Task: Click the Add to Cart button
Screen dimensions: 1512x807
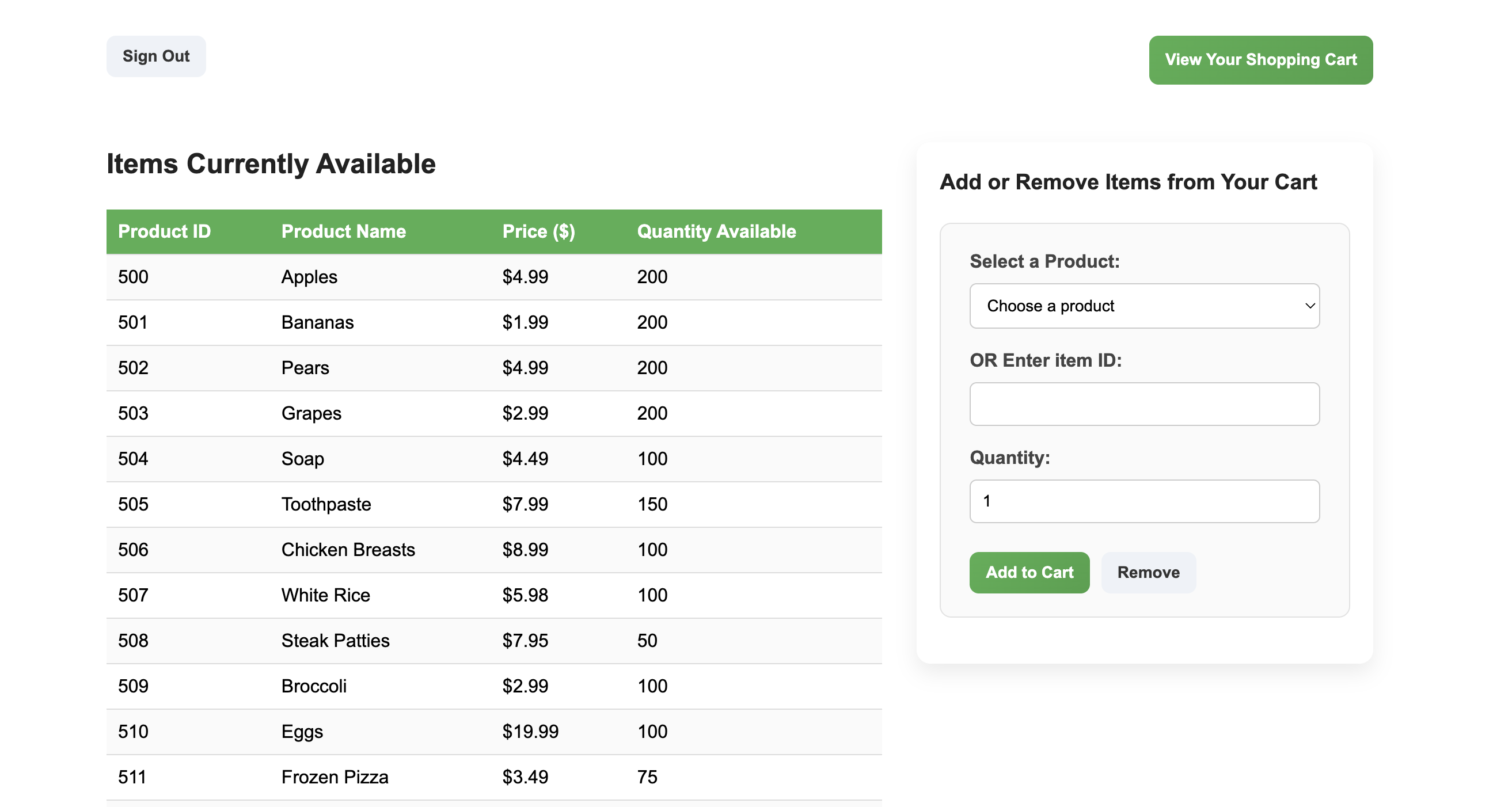Action: (x=1029, y=572)
